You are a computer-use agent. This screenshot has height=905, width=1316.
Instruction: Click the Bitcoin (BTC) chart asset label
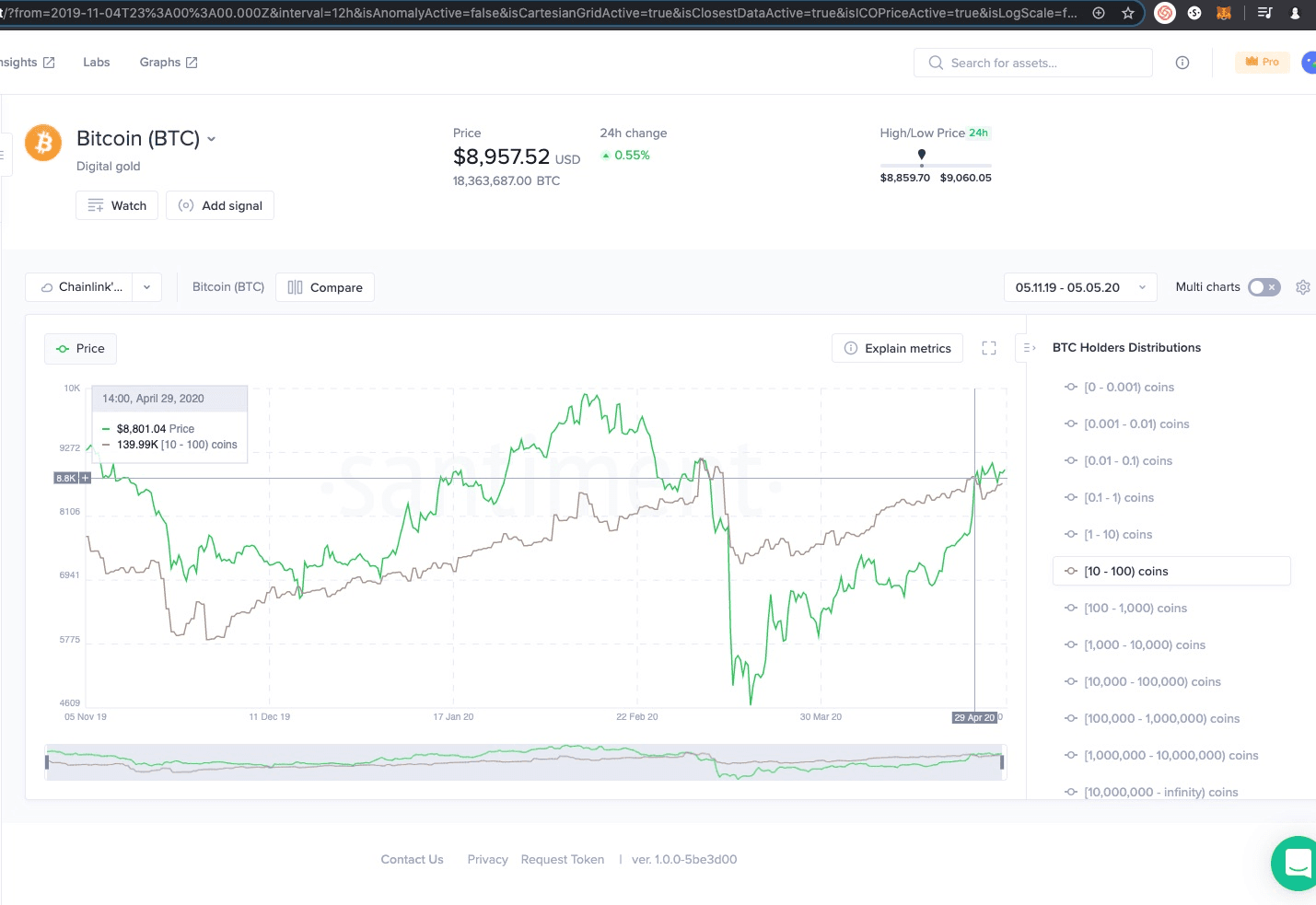tap(228, 287)
